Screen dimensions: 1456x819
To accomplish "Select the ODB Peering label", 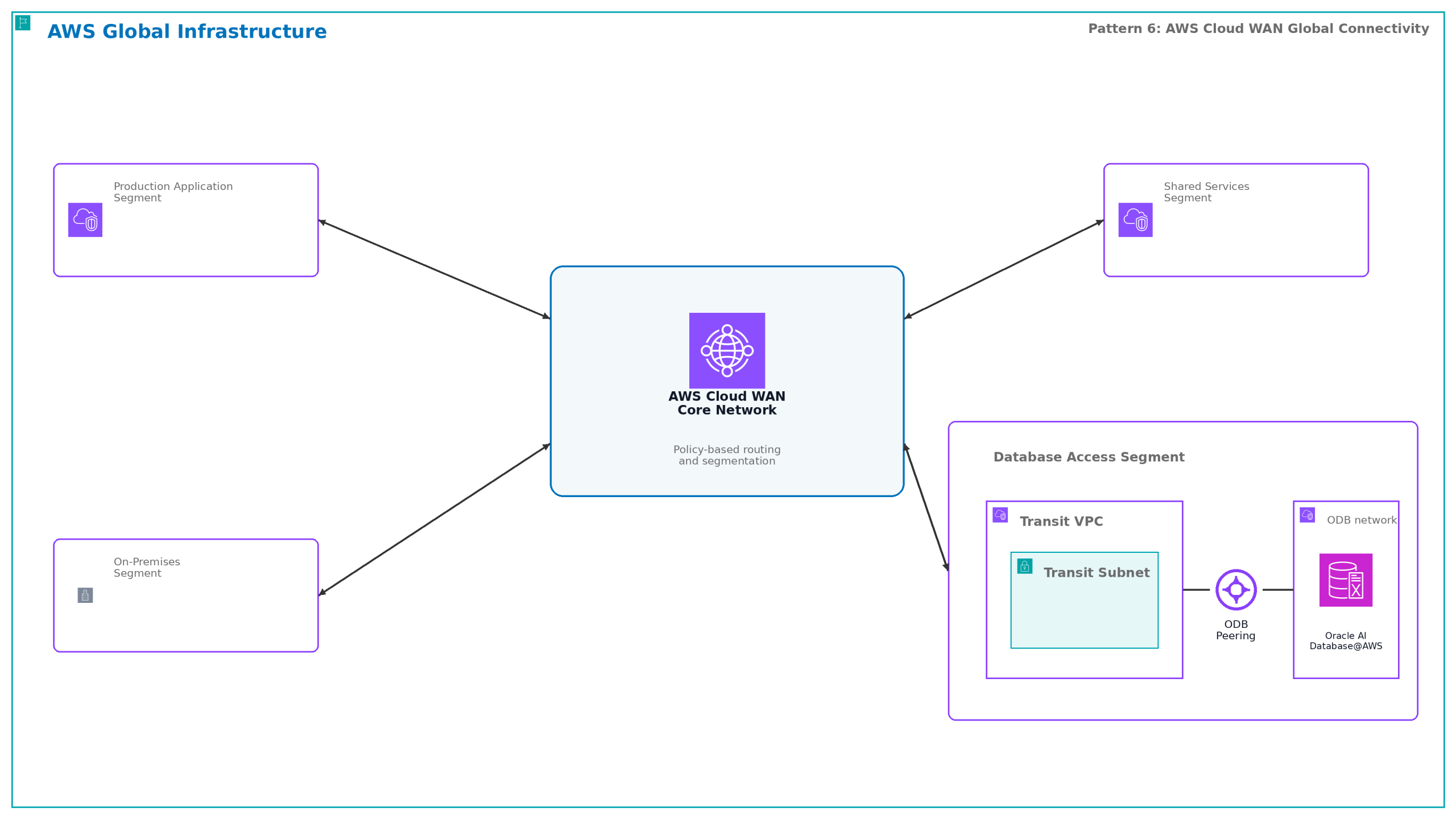I will 1236,630.
